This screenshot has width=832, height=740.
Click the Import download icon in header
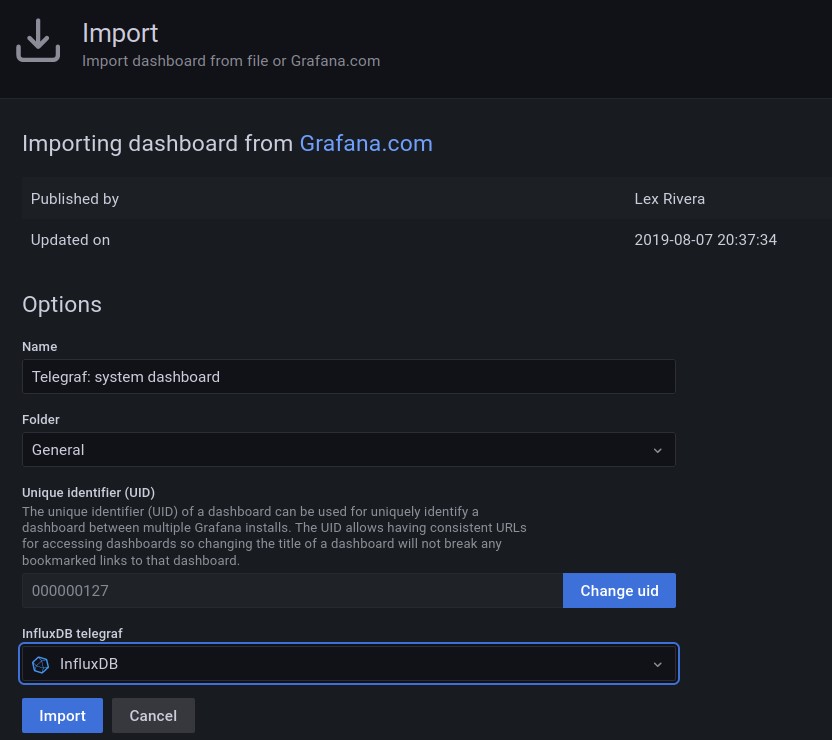(x=37, y=41)
